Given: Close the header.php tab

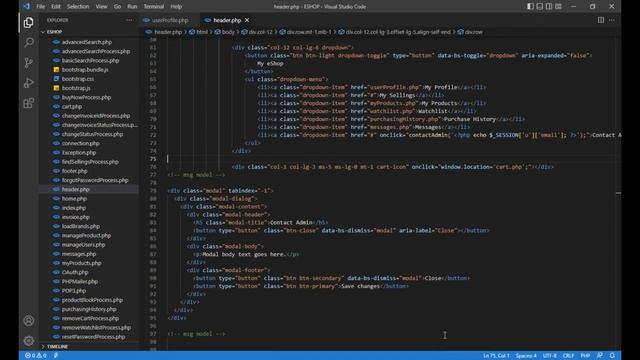Looking at the screenshot, I should (247, 20).
